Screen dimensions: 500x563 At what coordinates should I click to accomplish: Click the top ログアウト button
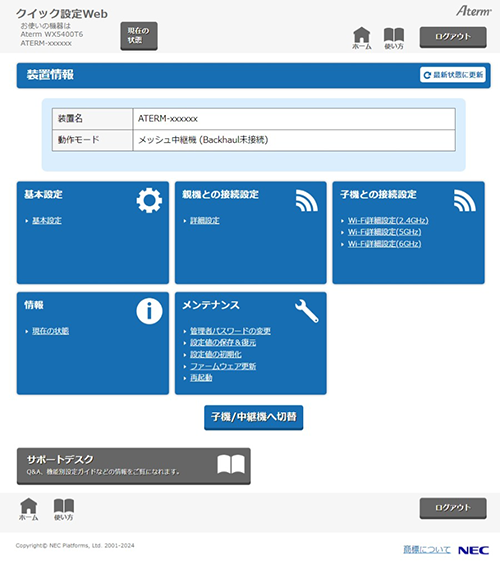pyautogui.click(x=453, y=37)
